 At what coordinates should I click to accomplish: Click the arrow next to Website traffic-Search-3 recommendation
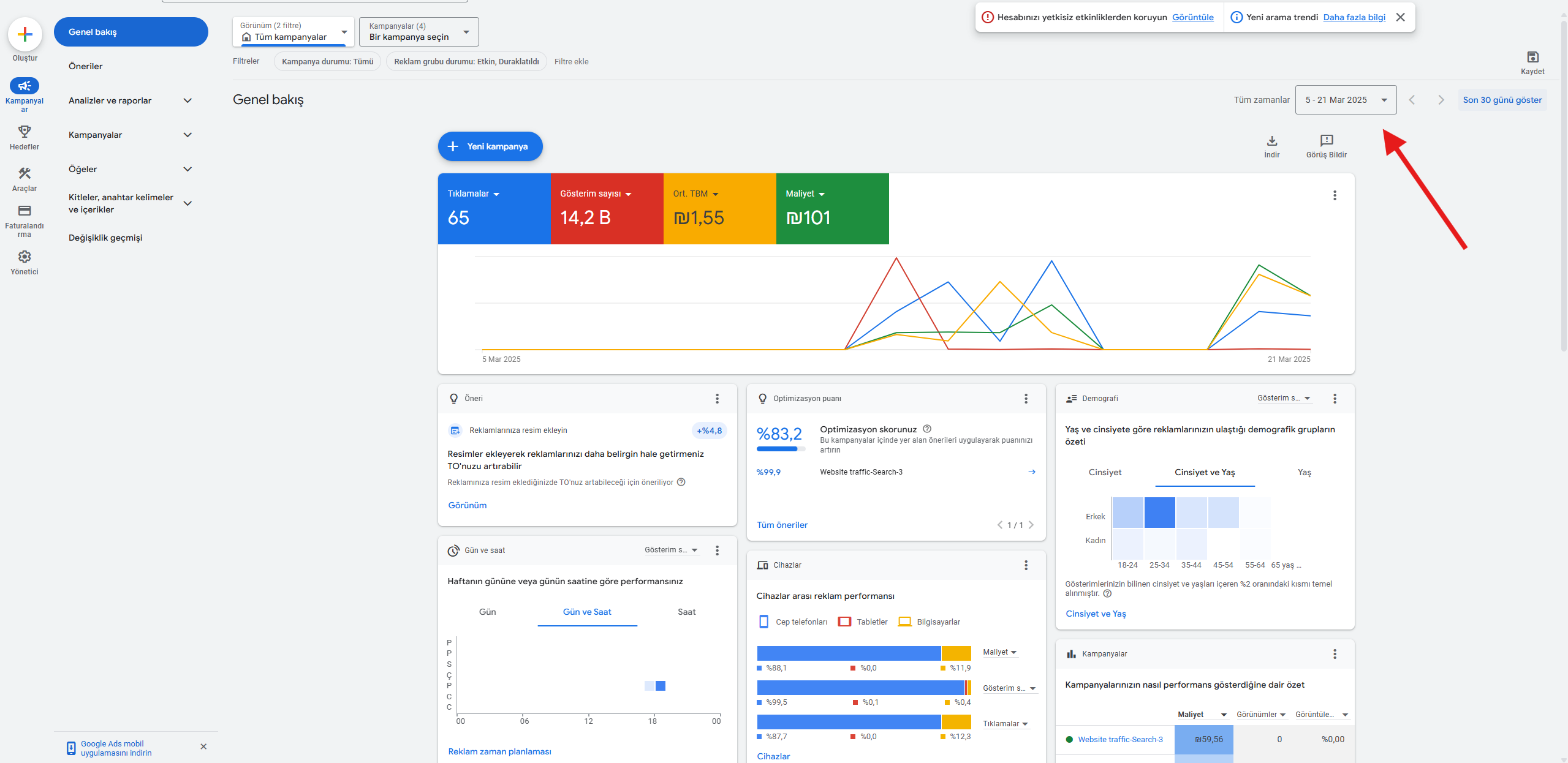tap(1032, 472)
